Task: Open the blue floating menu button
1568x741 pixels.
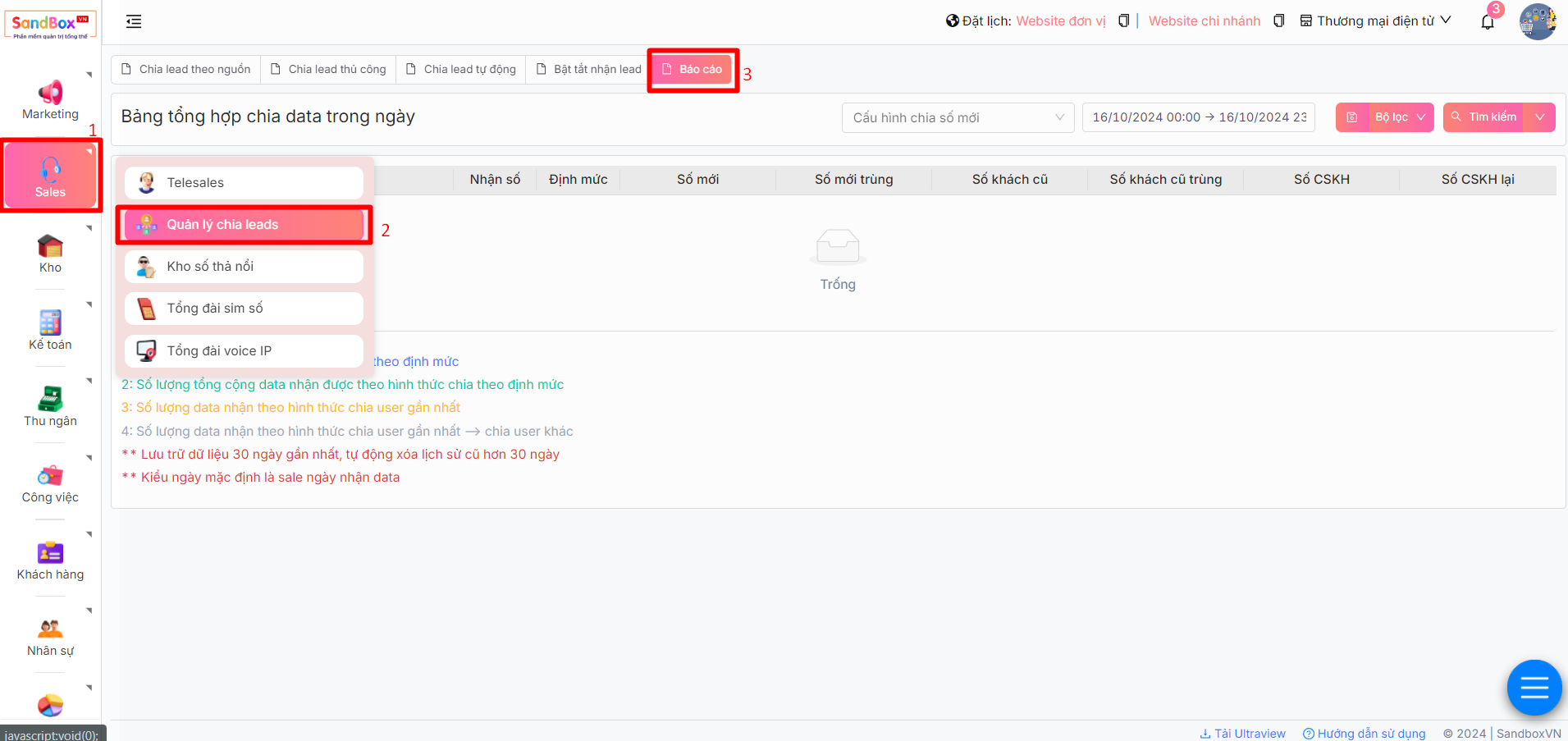Action: click(1534, 688)
